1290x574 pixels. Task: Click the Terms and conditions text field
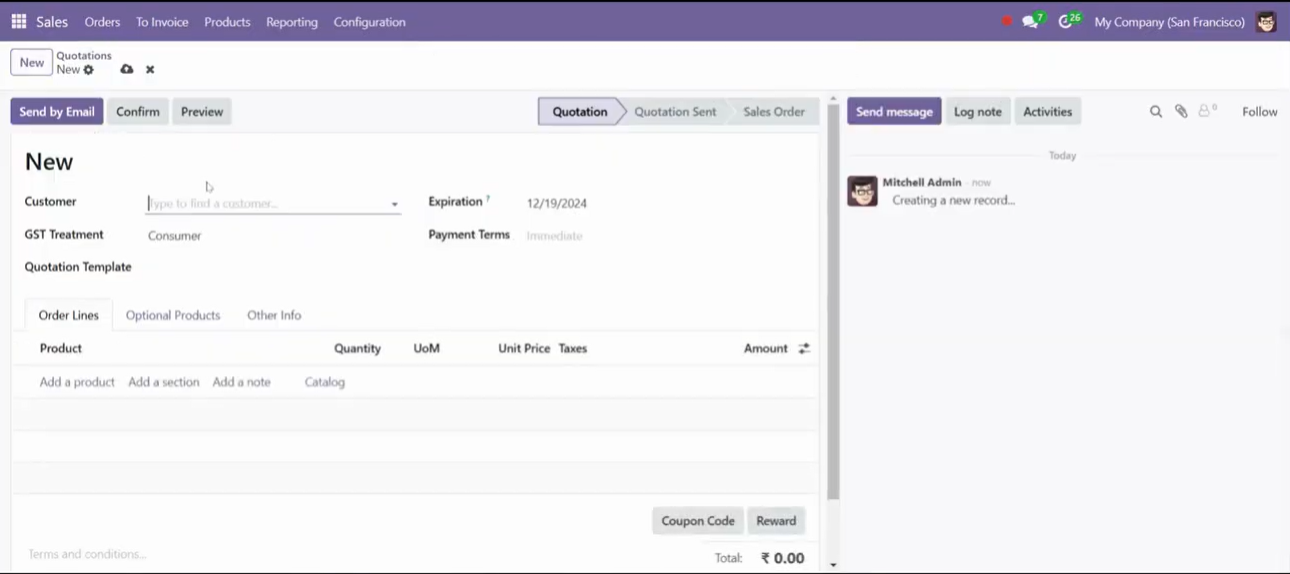[87, 554]
